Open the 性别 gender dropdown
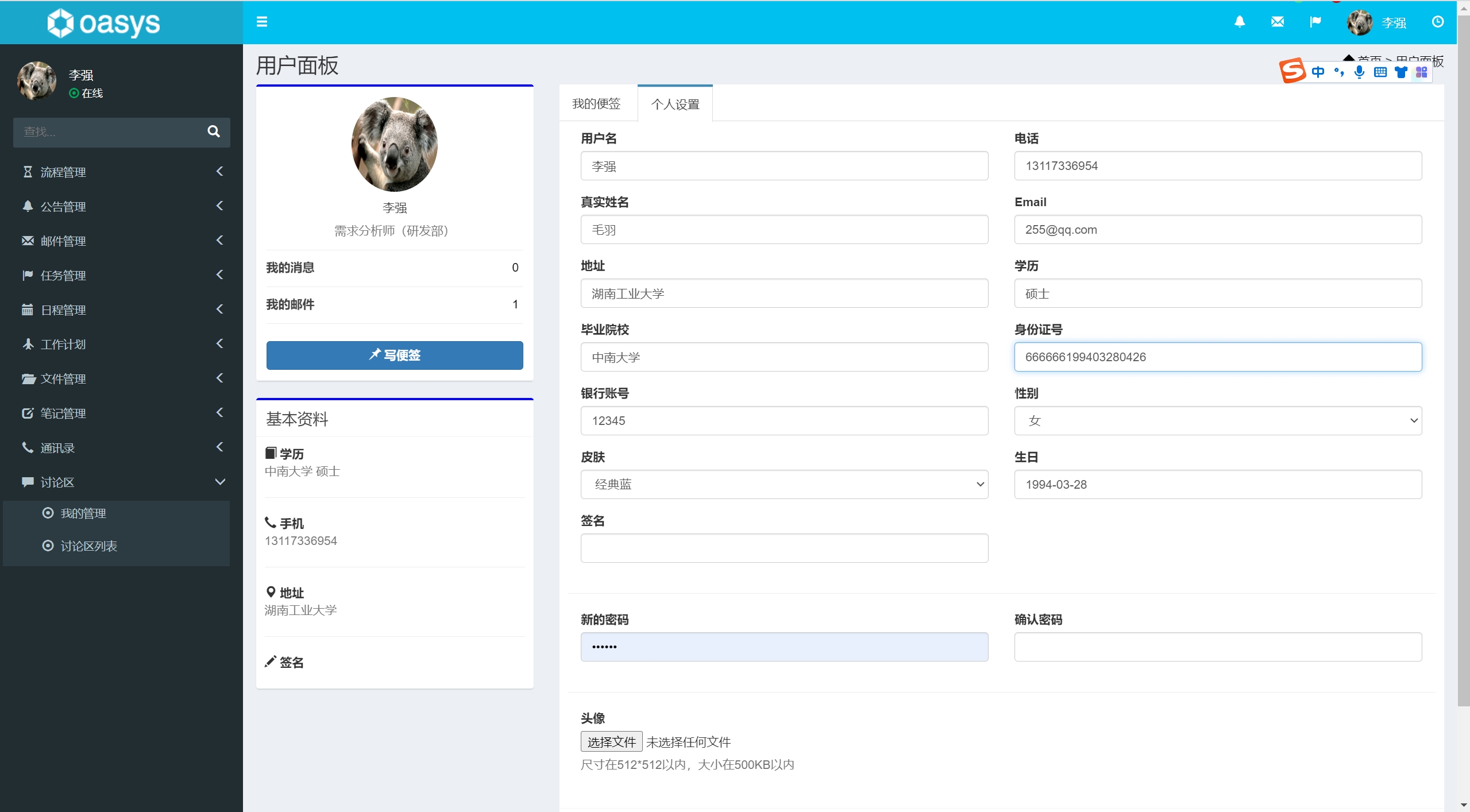Image resolution: width=1470 pixels, height=812 pixels. pyautogui.click(x=1217, y=421)
